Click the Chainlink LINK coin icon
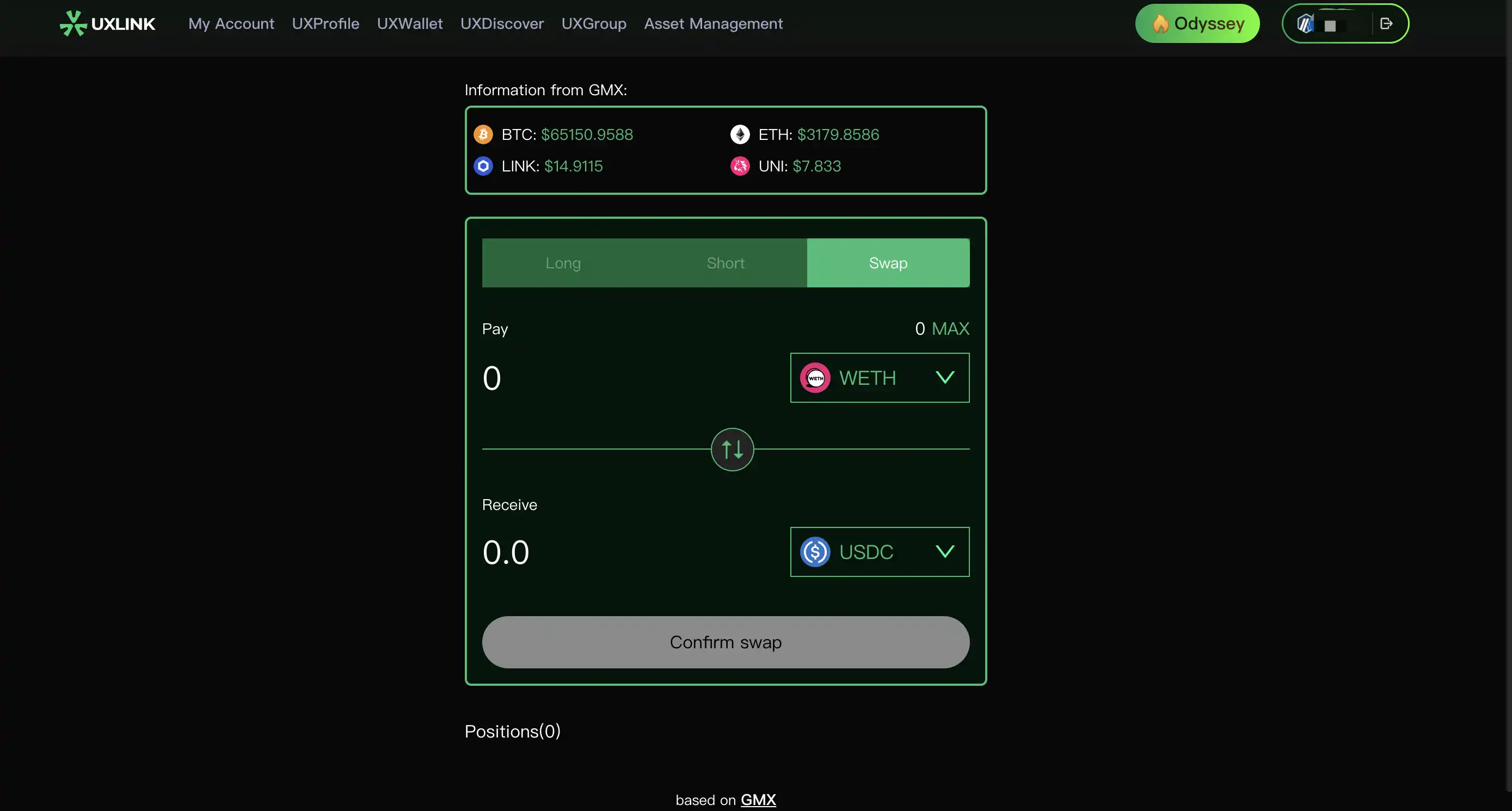 (x=483, y=166)
